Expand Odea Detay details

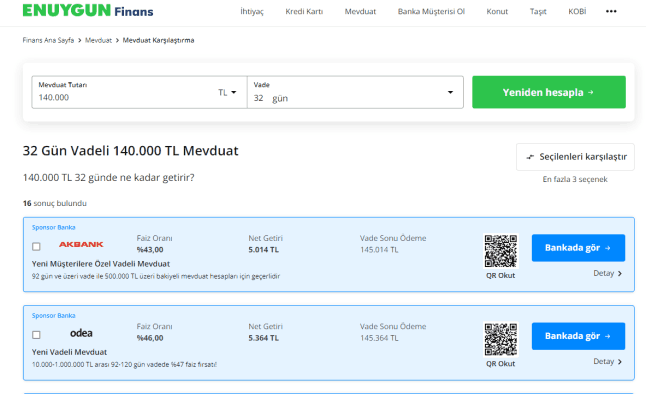(608, 361)
